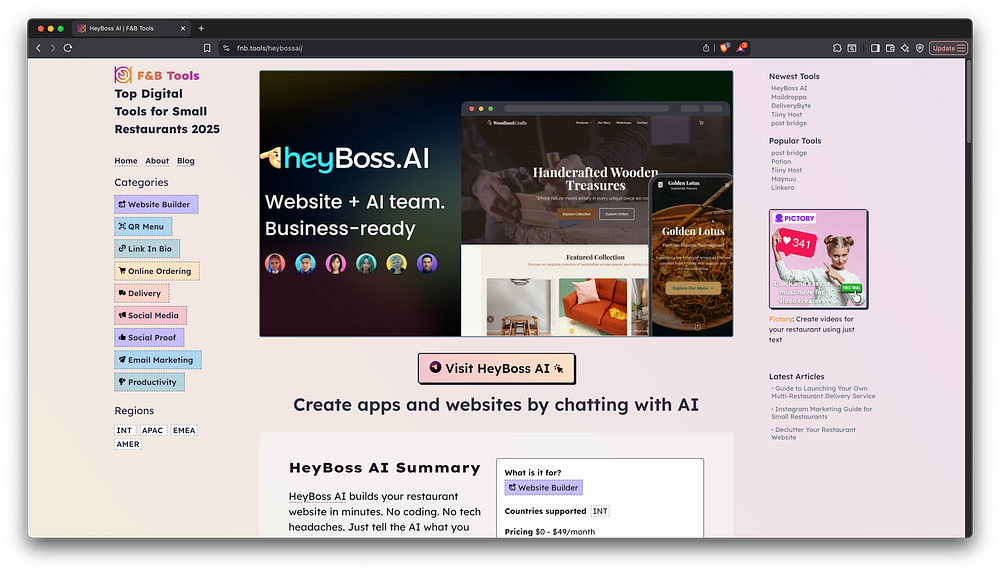Open Maildroppa under Newest Tools

tap(789, 97)
